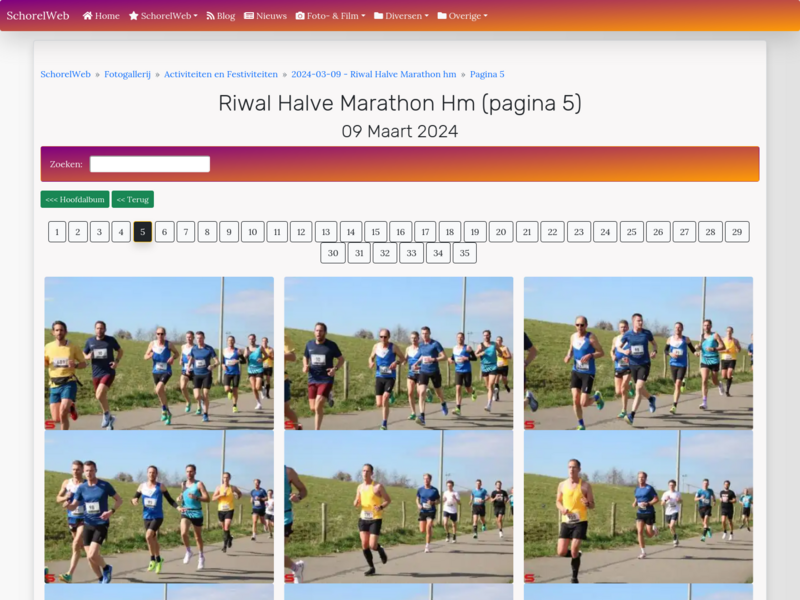
Task: Go to gallery page 23
Action: click(579, 232)
